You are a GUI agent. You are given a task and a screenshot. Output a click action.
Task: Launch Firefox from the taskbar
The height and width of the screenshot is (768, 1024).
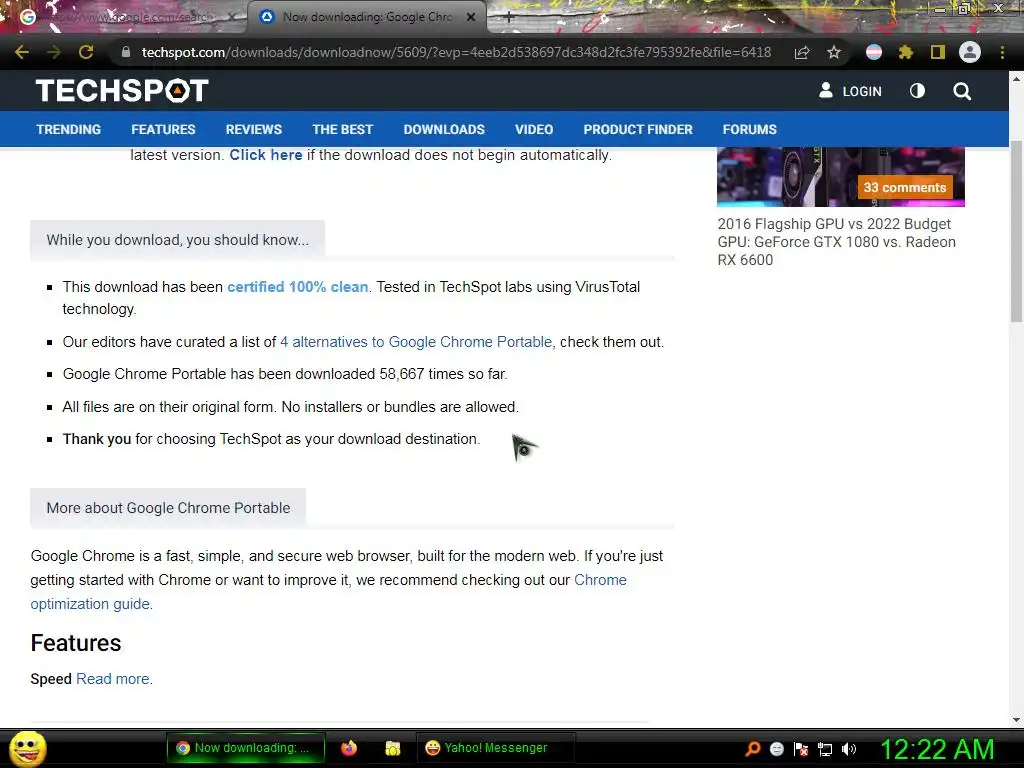pos(349,748)
